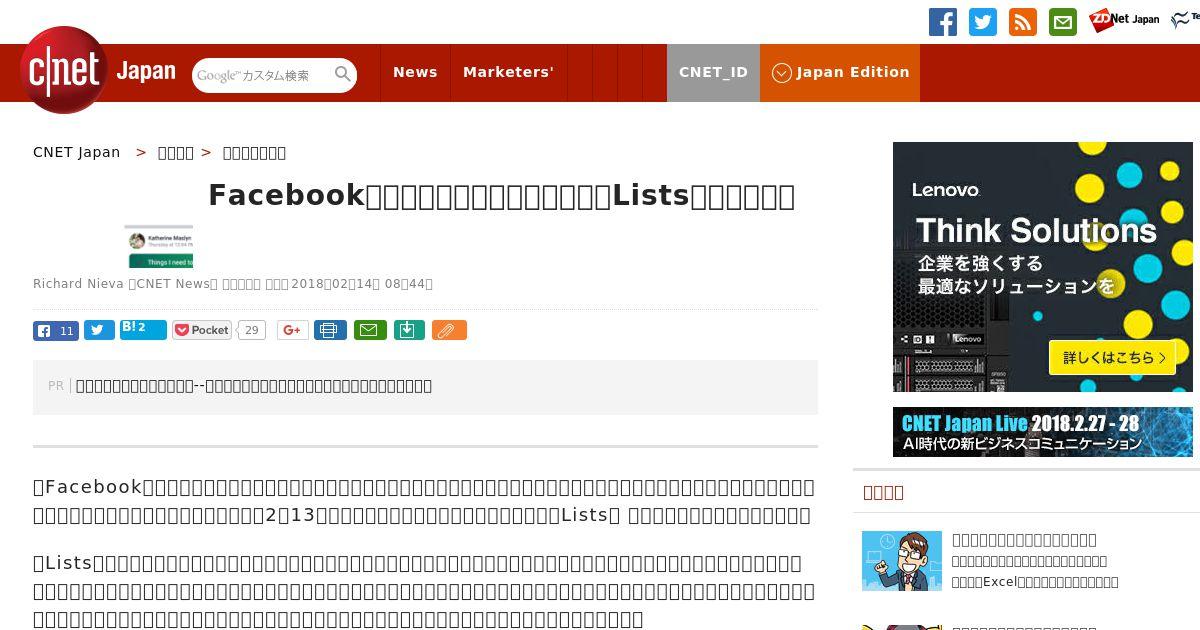1200x630 pixels.
Task: Open the Lenovo Think Solutions ad banner
Action: [1043, 267]
